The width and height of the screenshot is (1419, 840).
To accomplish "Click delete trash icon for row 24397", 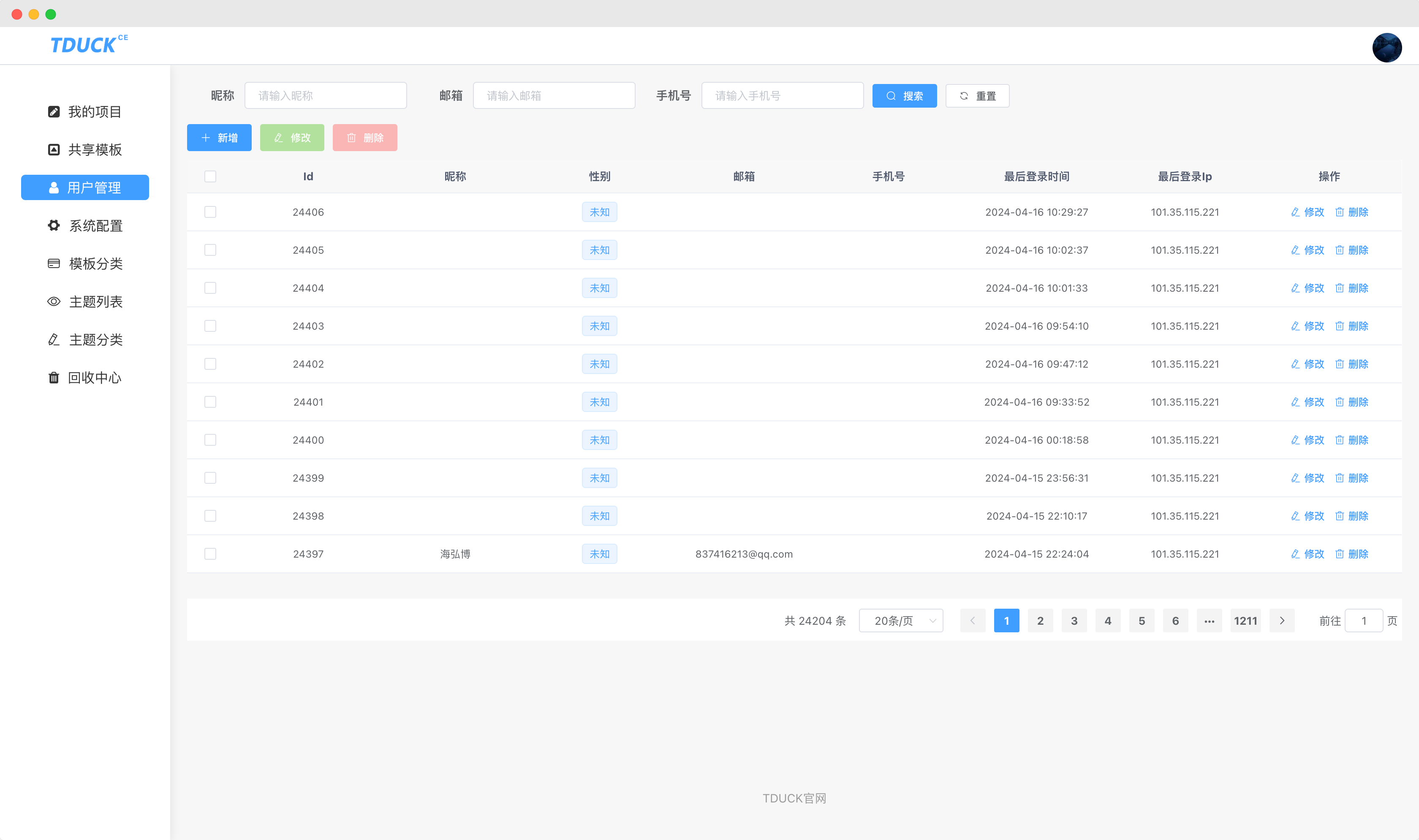I will coord(1339,553).
